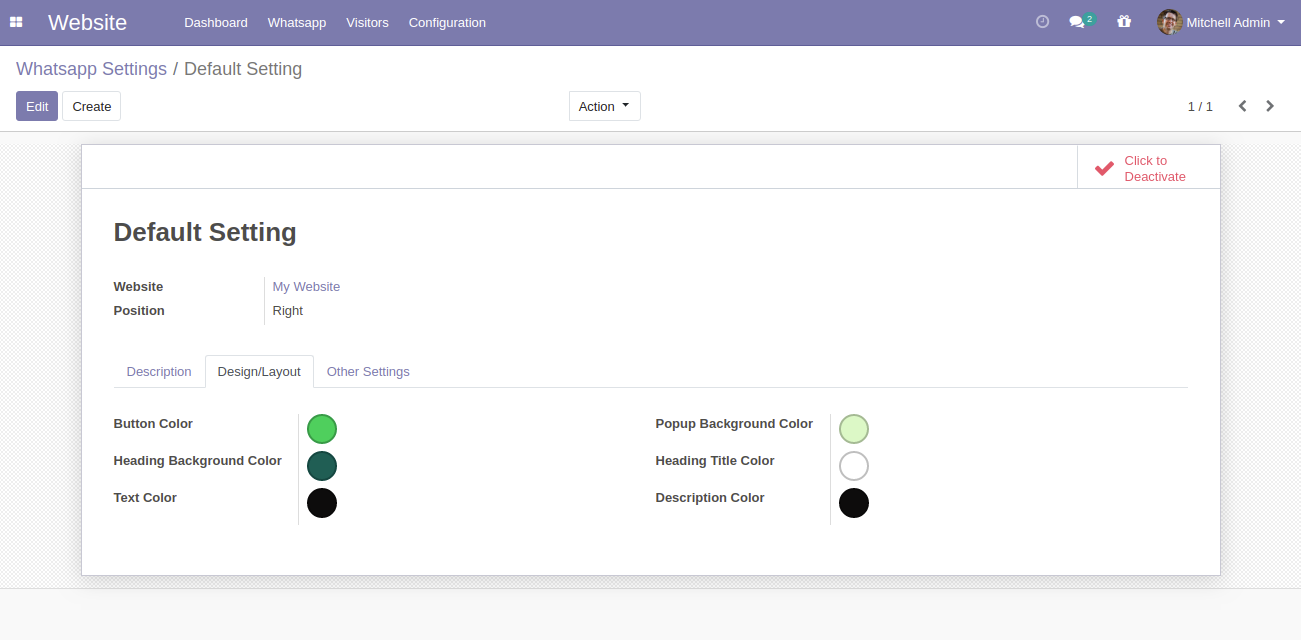
Task: Click the Position field label
Action: [x=139, y=311]
